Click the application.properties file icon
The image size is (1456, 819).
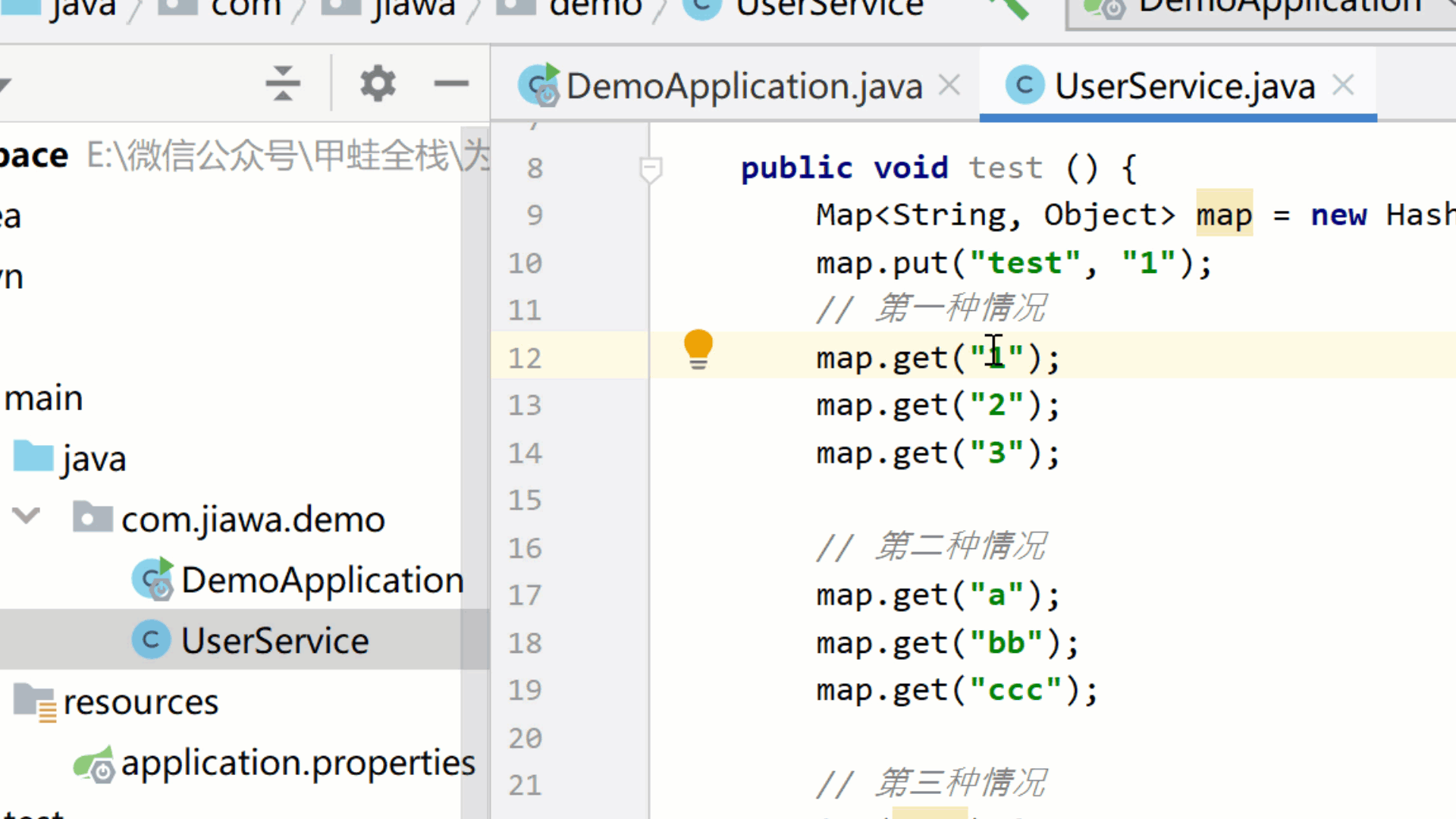(94, 764)
